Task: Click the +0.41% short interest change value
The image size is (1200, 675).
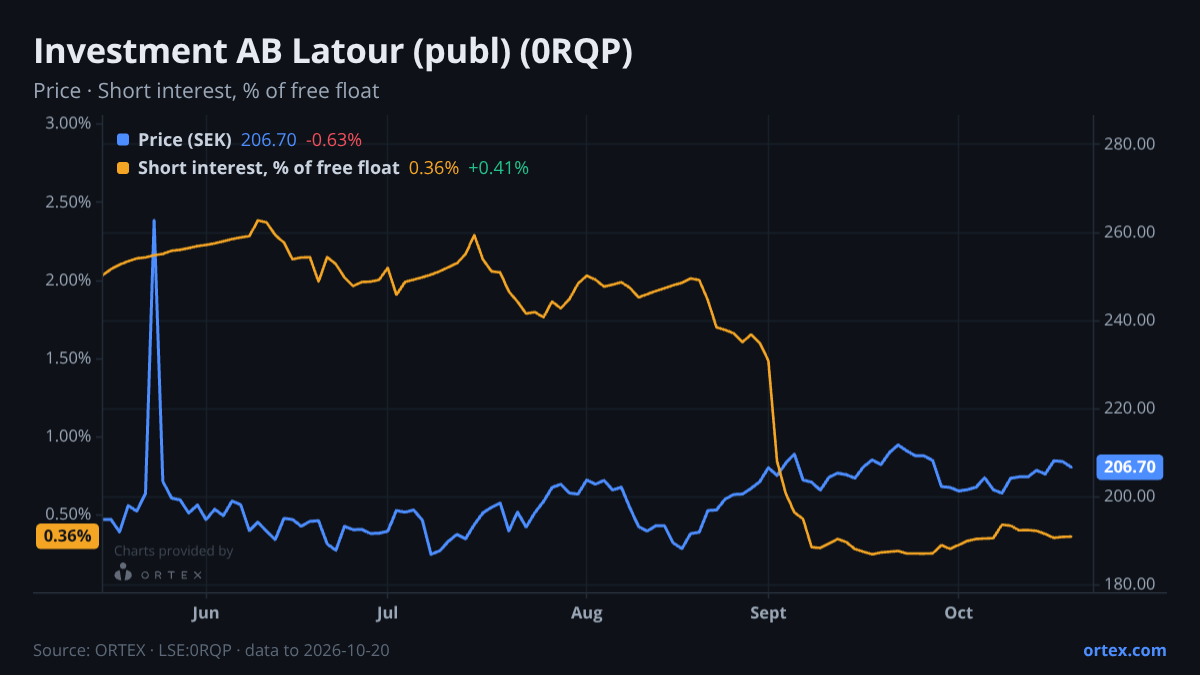Action: (498, 168)
